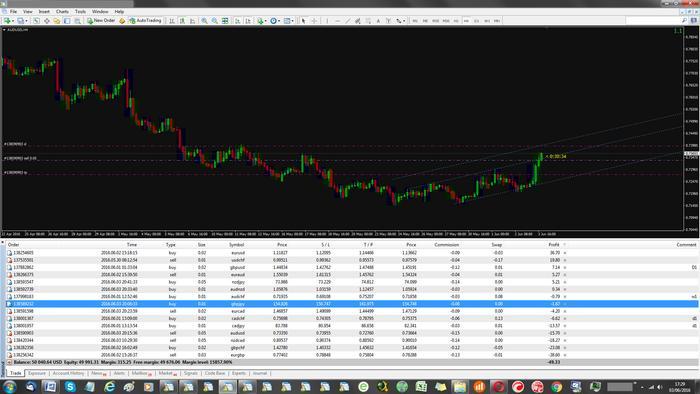Open the MetaEditor yellow diamond icon
Viewport: 700px width, 394px height.
(122, 21)
